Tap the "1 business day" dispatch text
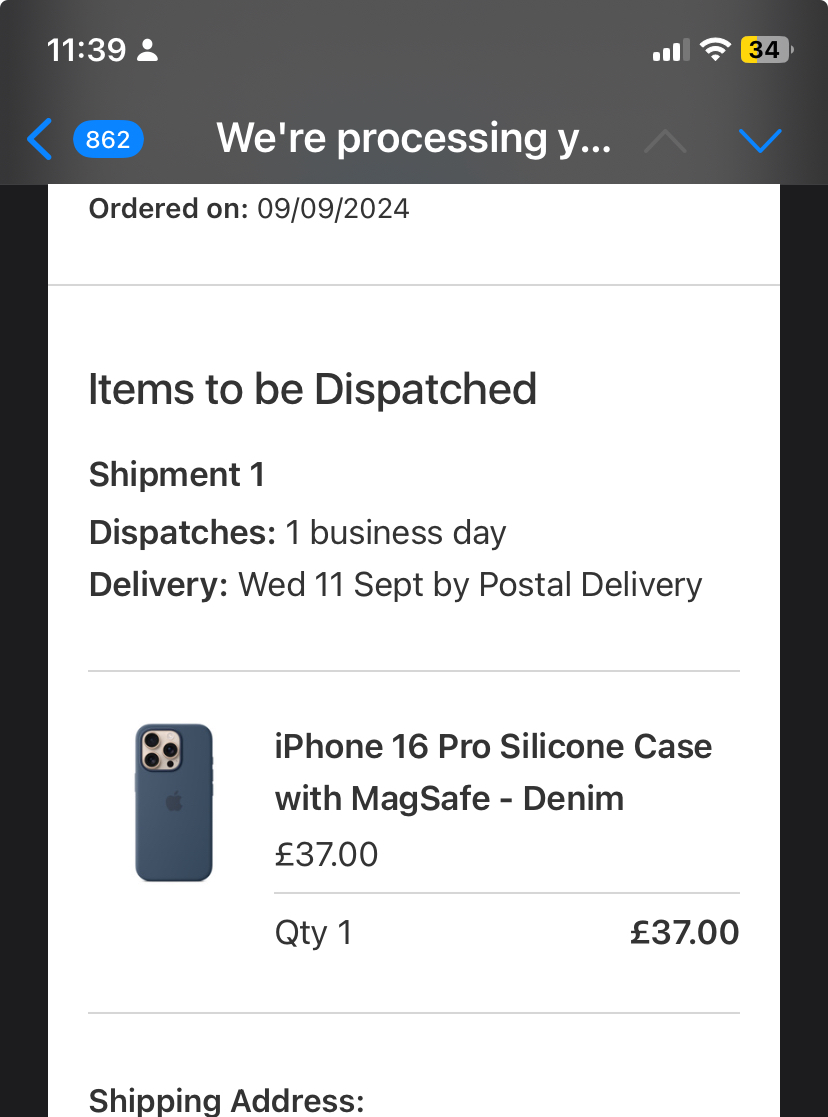 click(x=396, y=532)
